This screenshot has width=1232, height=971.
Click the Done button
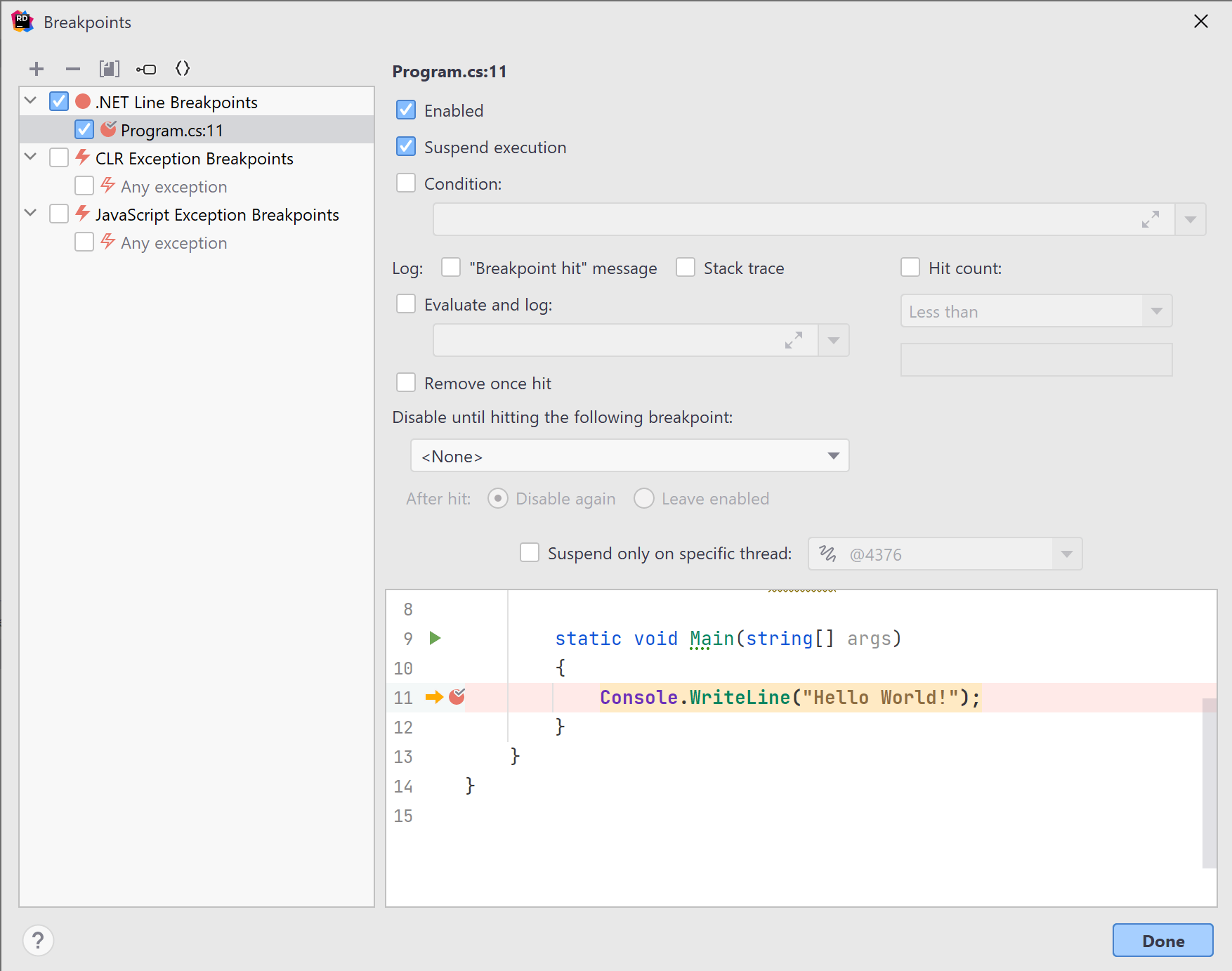(1162, 940)
